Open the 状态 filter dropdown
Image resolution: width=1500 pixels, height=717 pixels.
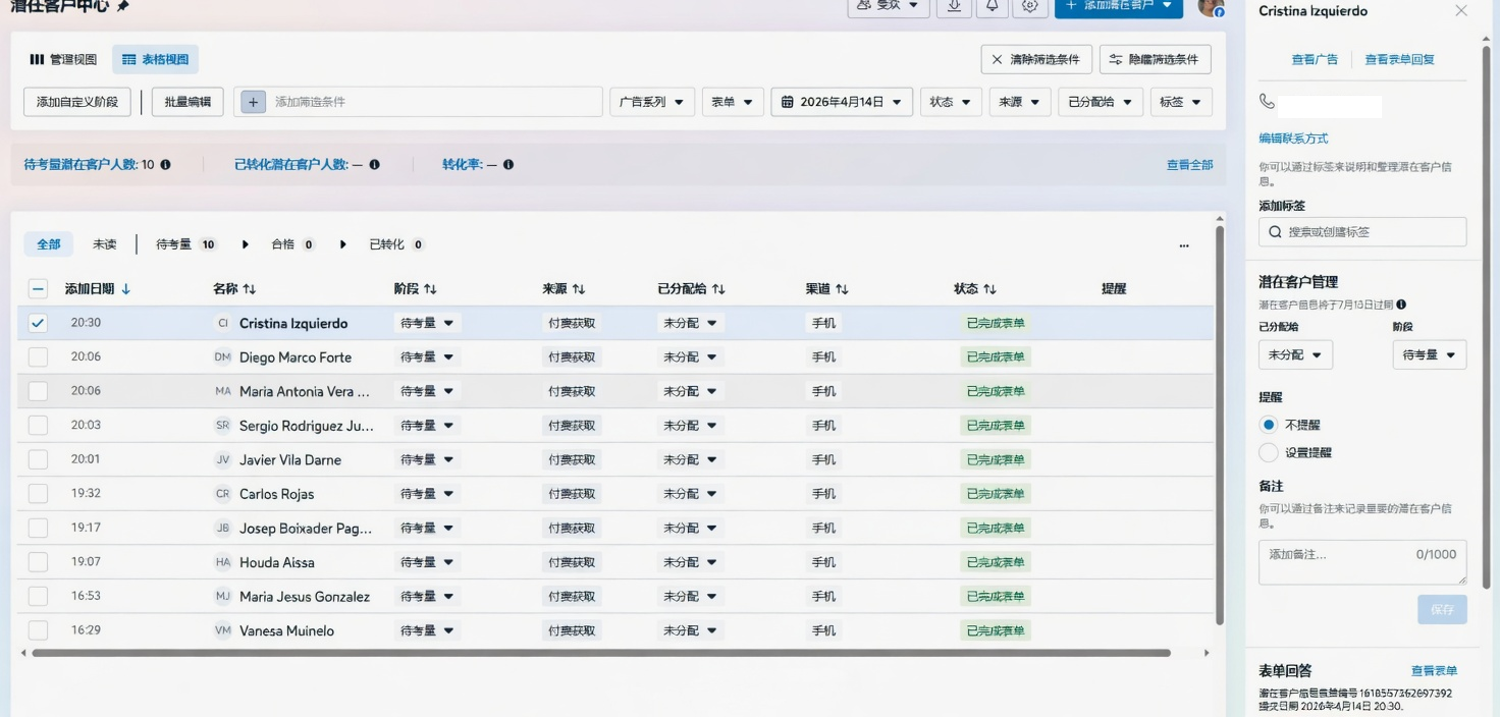click(x=950, y=101)
